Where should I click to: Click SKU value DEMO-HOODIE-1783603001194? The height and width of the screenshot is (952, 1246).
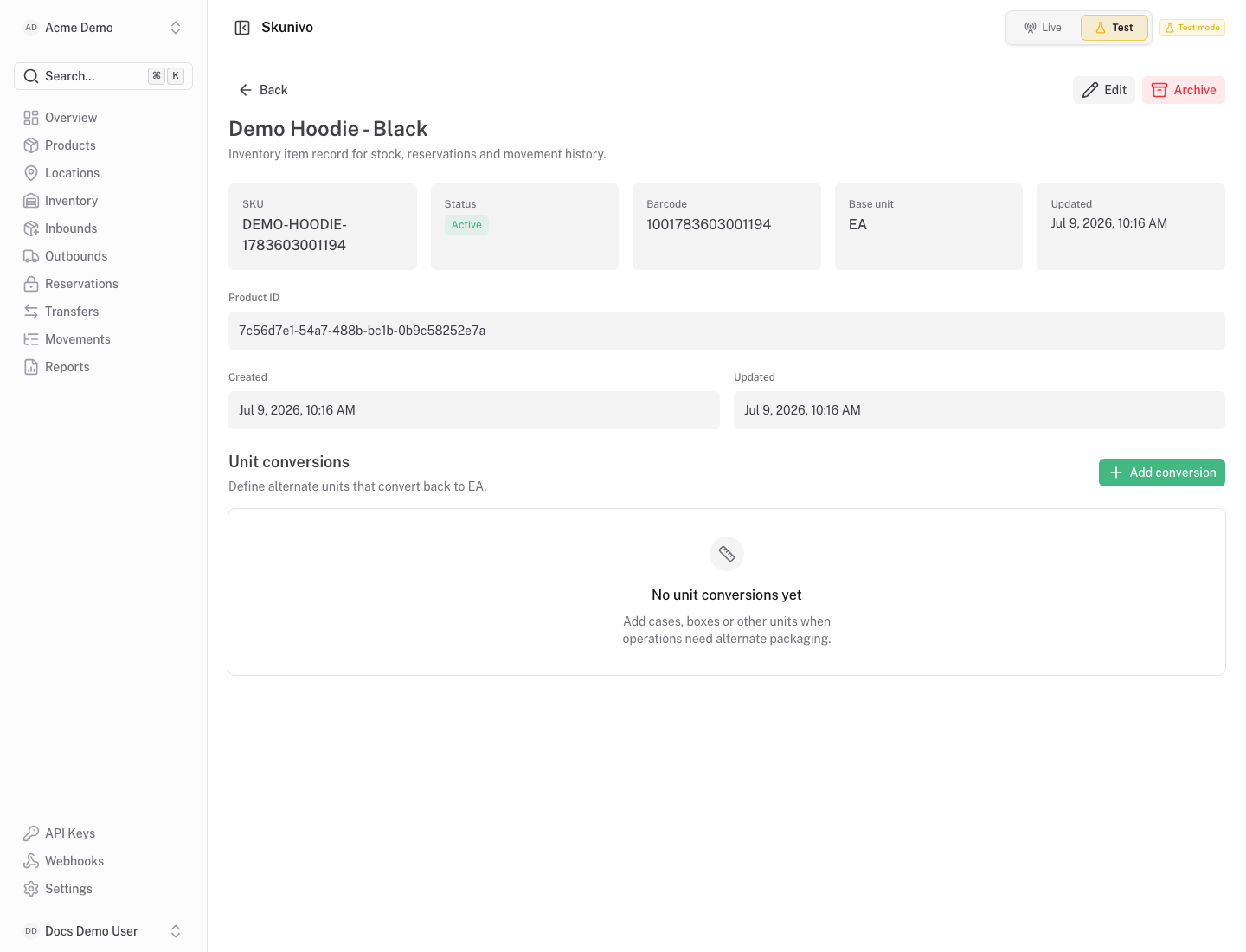(x=294, y=235)
